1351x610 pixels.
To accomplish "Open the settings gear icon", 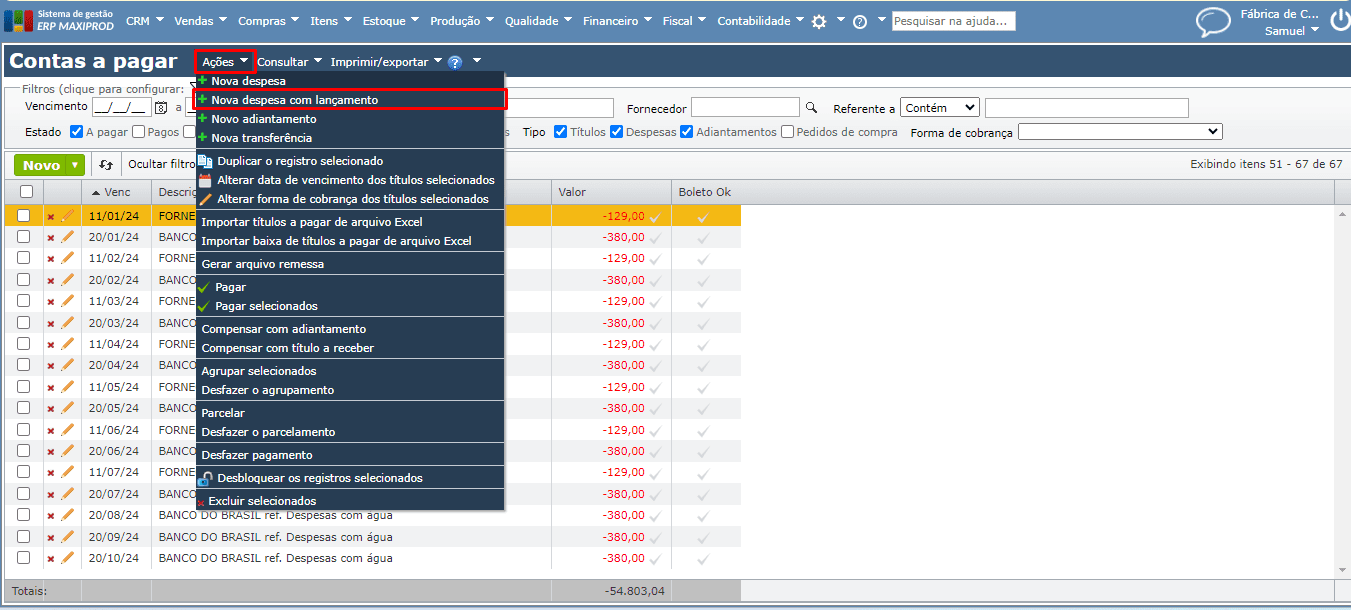I will coord(819,21).
